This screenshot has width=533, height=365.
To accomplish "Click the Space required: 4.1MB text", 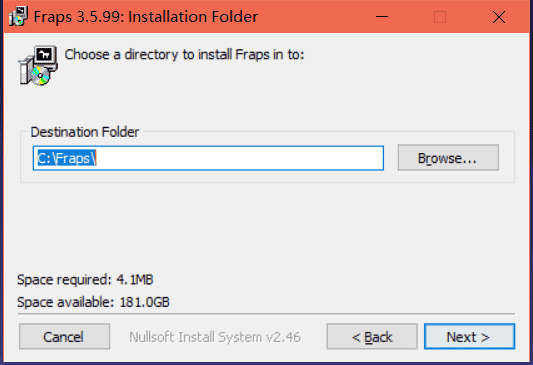I will coord(85,280).
